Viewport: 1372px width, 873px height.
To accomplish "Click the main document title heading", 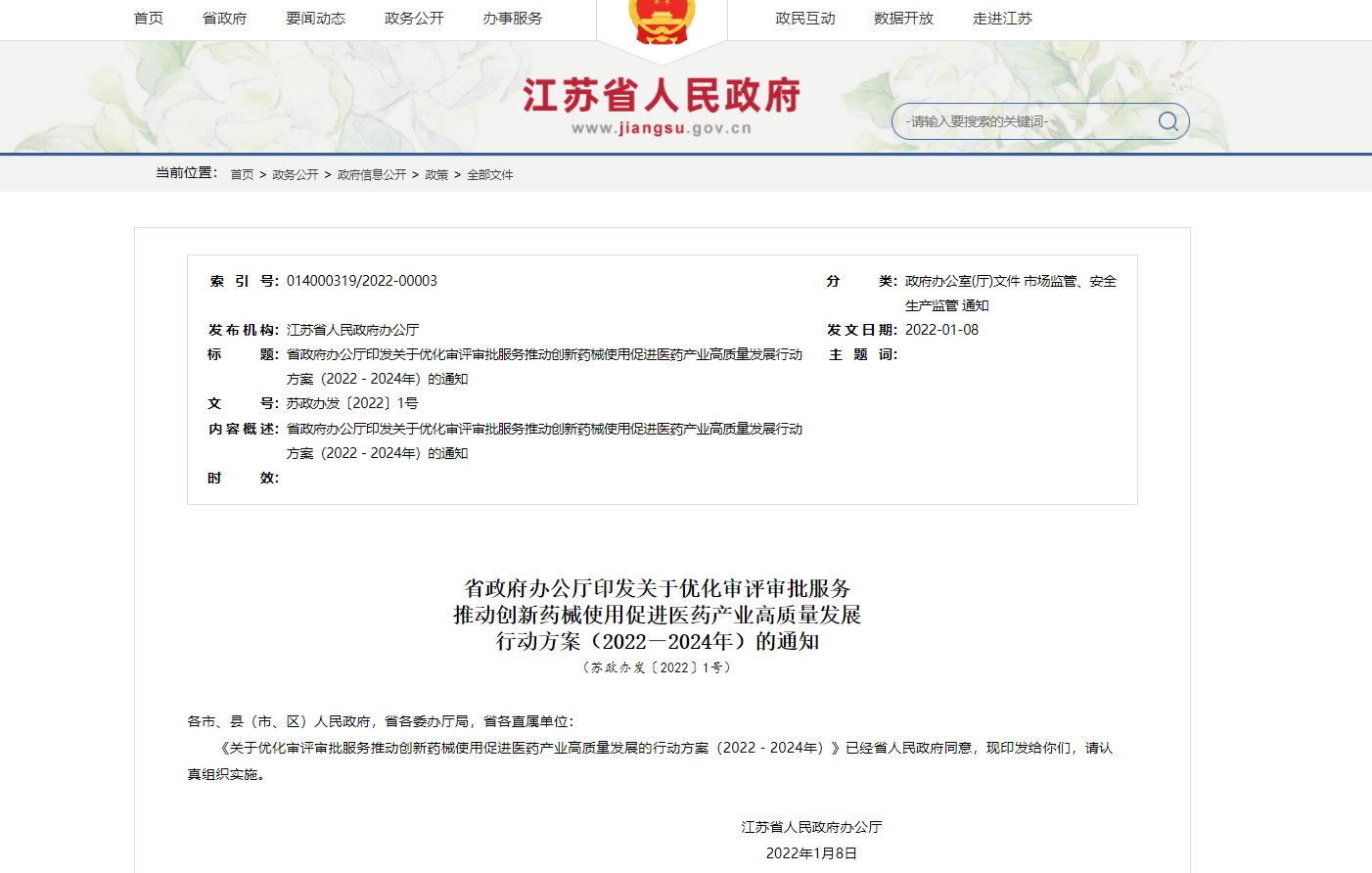I will [x=657, y=615].
